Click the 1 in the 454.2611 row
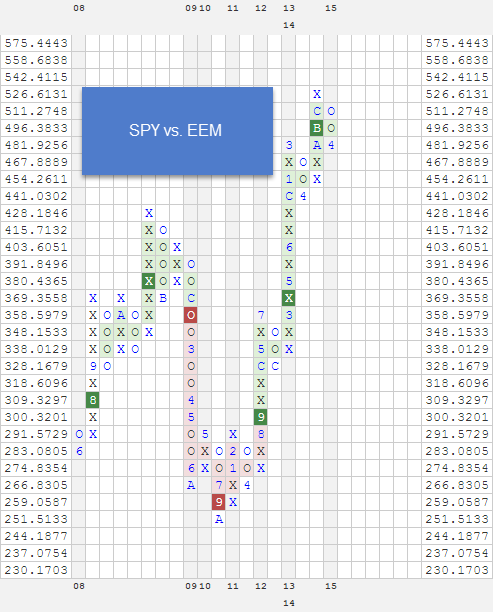This screenshot has width=494, height=612. [x=289, y=179]
